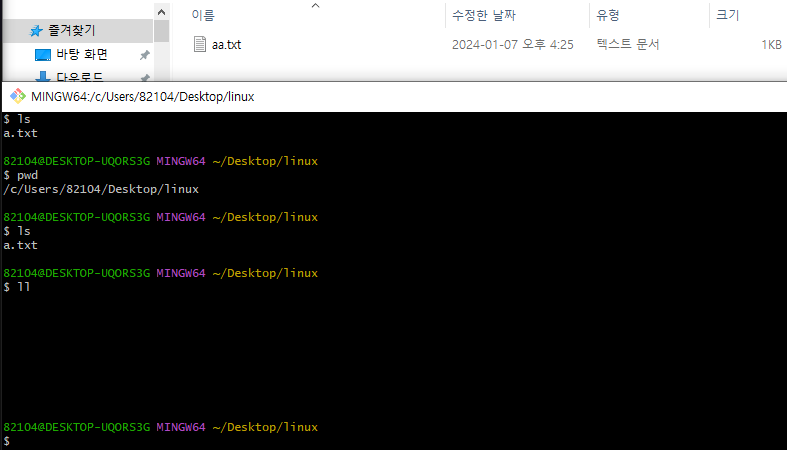The image size is (787, 450).
Task: Click the '$ ll' command line
Action: (x=17, y=287)
